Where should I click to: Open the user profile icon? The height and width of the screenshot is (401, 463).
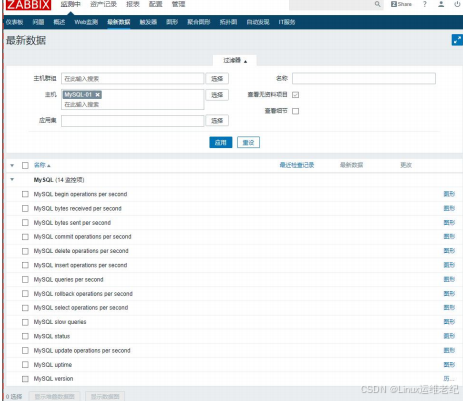point(441,4)
